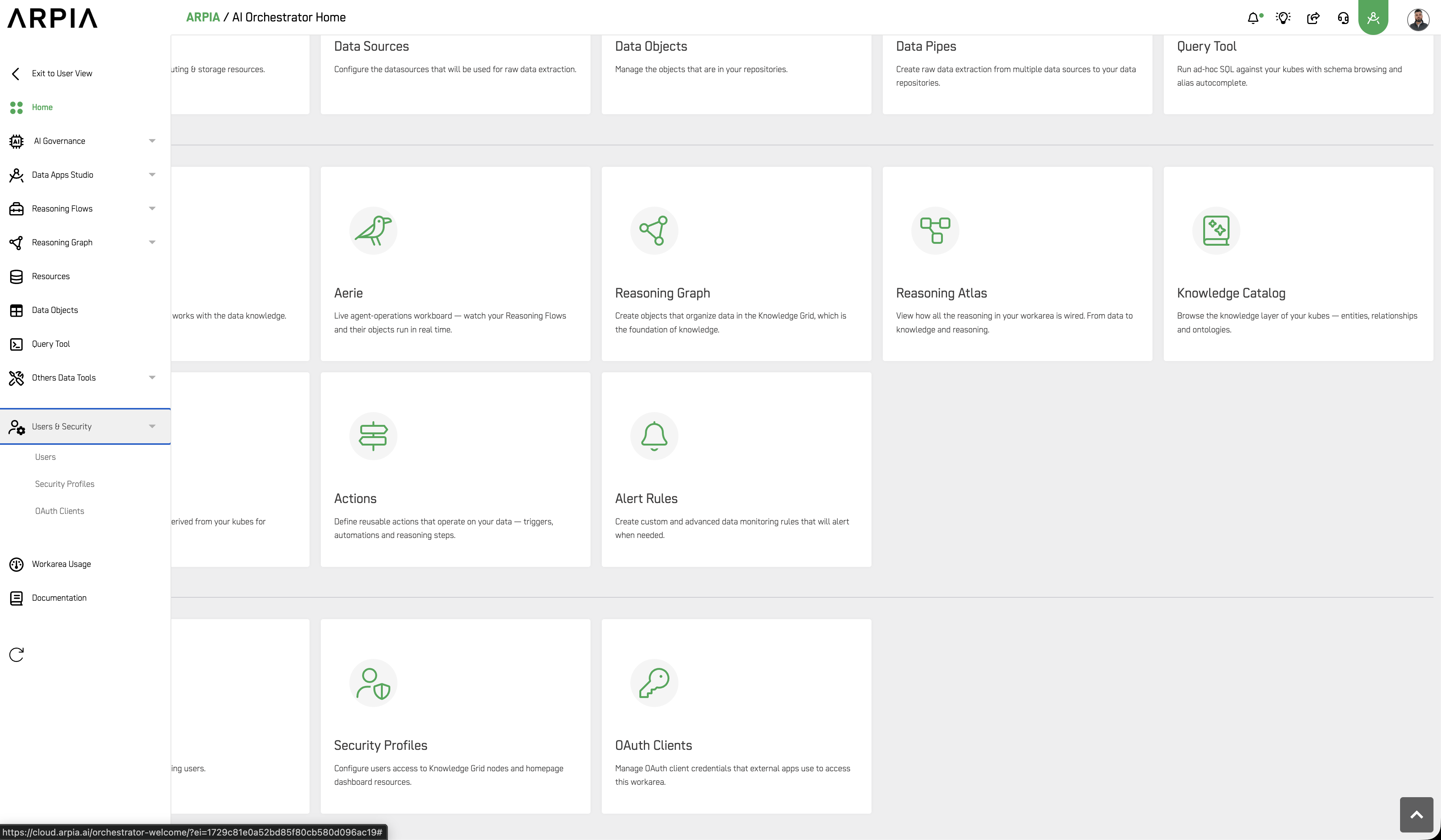Open the Aerie card title

click(348, 293)
